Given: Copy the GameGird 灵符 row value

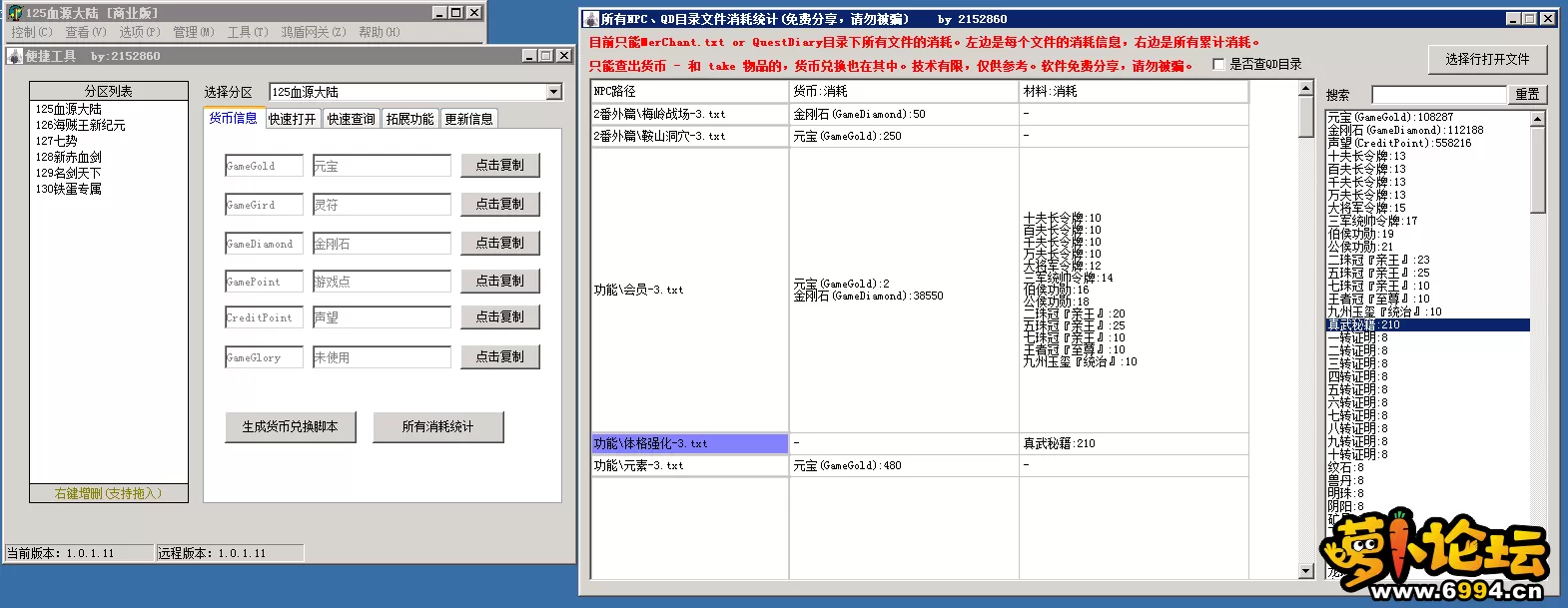Looking at the screenshot, I should pyautogui.click(x=499, y=204).
